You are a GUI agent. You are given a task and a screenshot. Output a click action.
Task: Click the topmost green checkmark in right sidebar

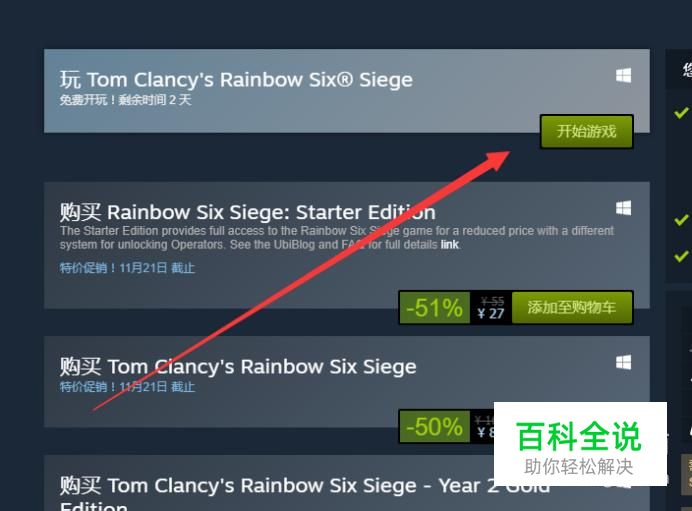click(681, 113)
